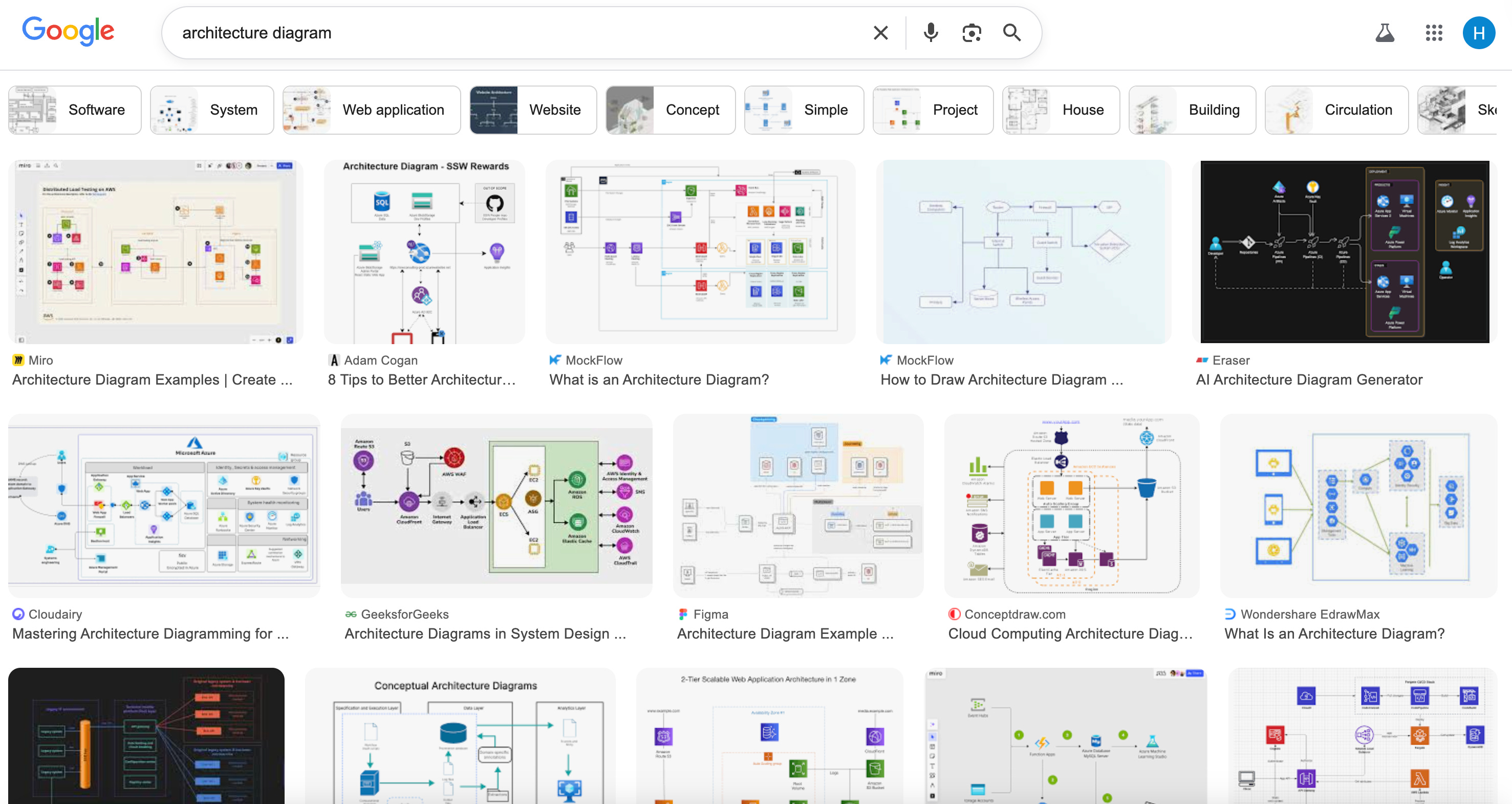Open the Conceptual Architecture Diagrams thumbnail
1512x804 pixels.
coord(460,736)
